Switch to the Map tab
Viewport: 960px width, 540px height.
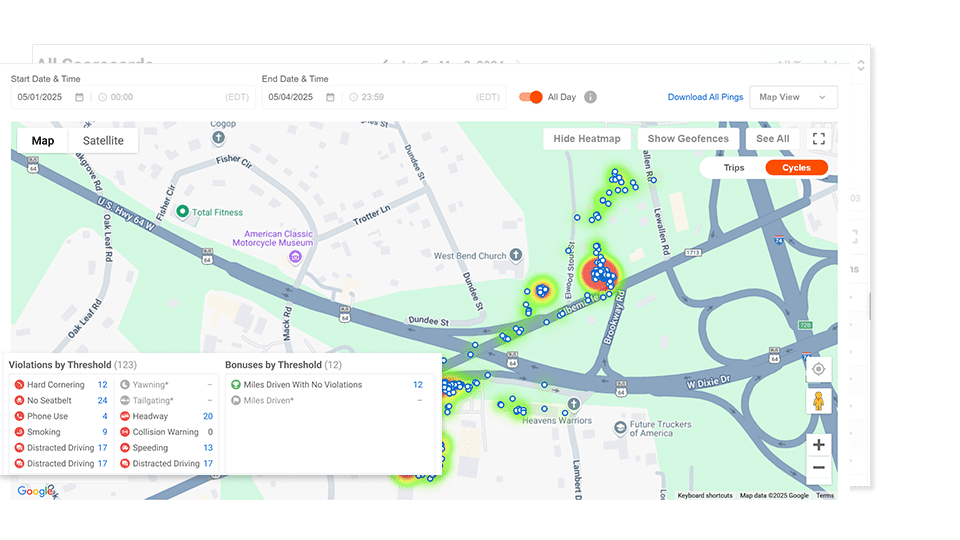pos(43,141)
